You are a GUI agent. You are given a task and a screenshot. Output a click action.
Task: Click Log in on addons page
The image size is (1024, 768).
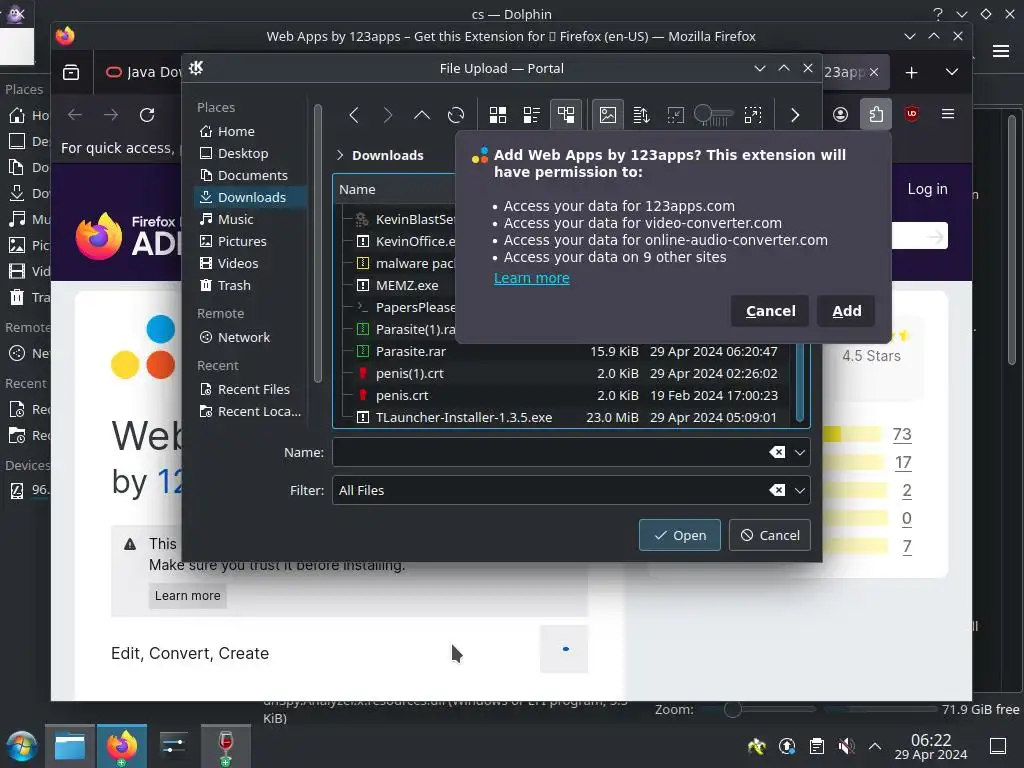pyautogui.click(x=927, y=189)
